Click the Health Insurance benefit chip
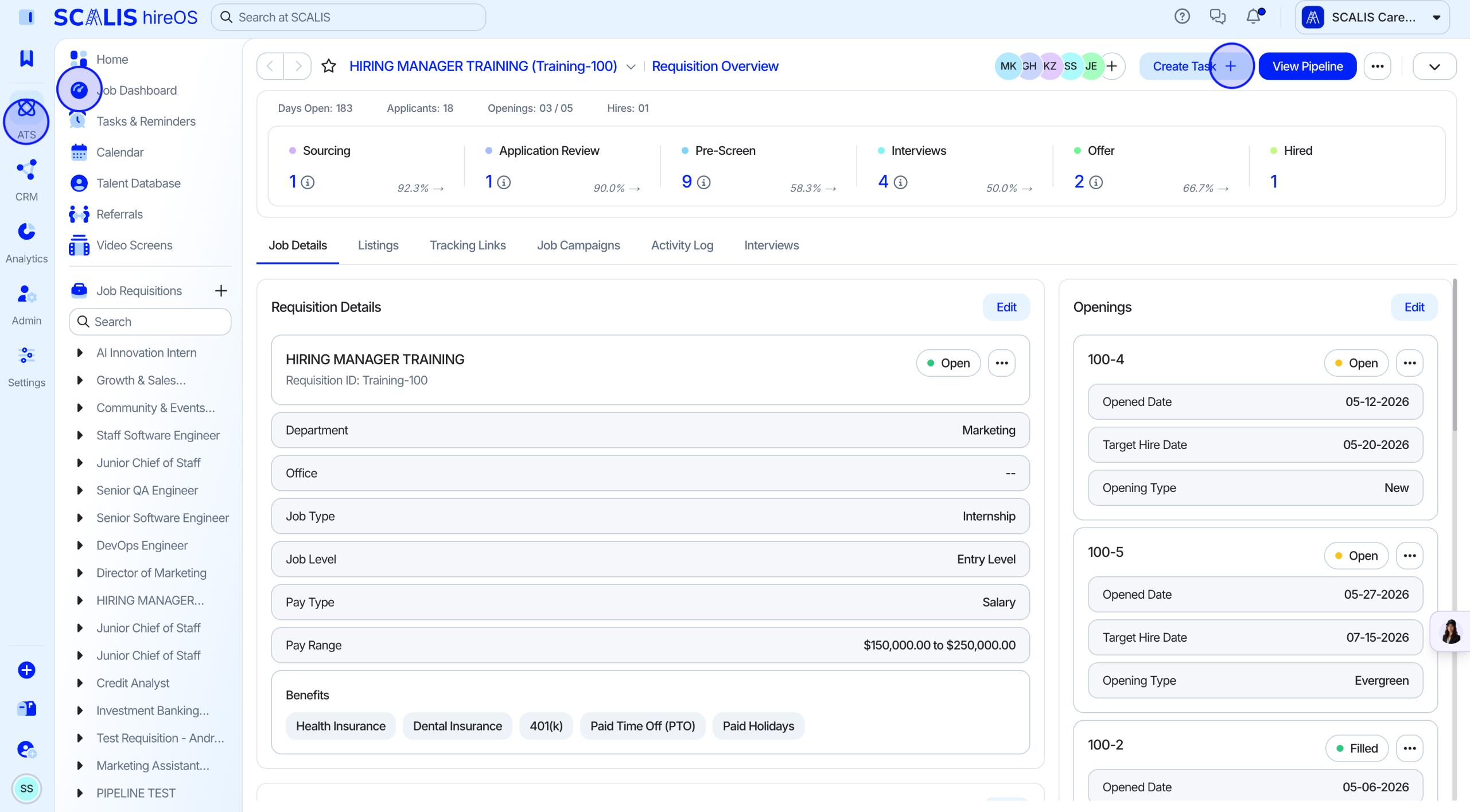1470x812 pixels. (341, 726)
